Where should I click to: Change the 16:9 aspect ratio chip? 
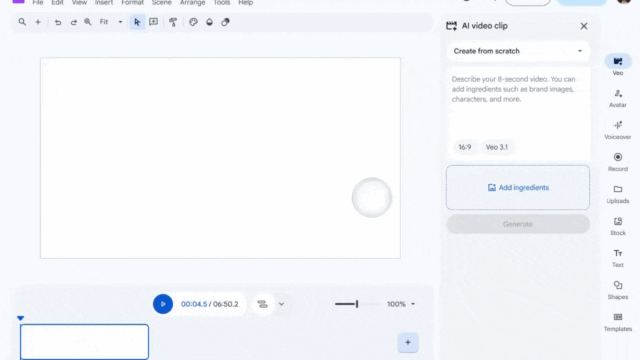464,147
